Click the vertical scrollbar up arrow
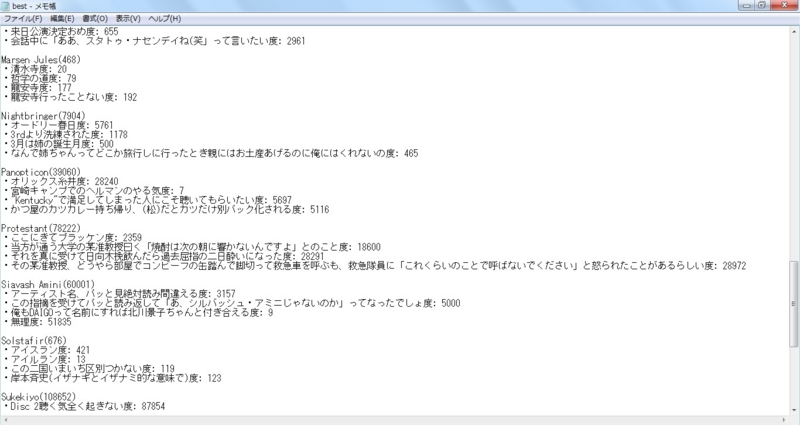This screenshot has width=800, height=425. [794, 31]
